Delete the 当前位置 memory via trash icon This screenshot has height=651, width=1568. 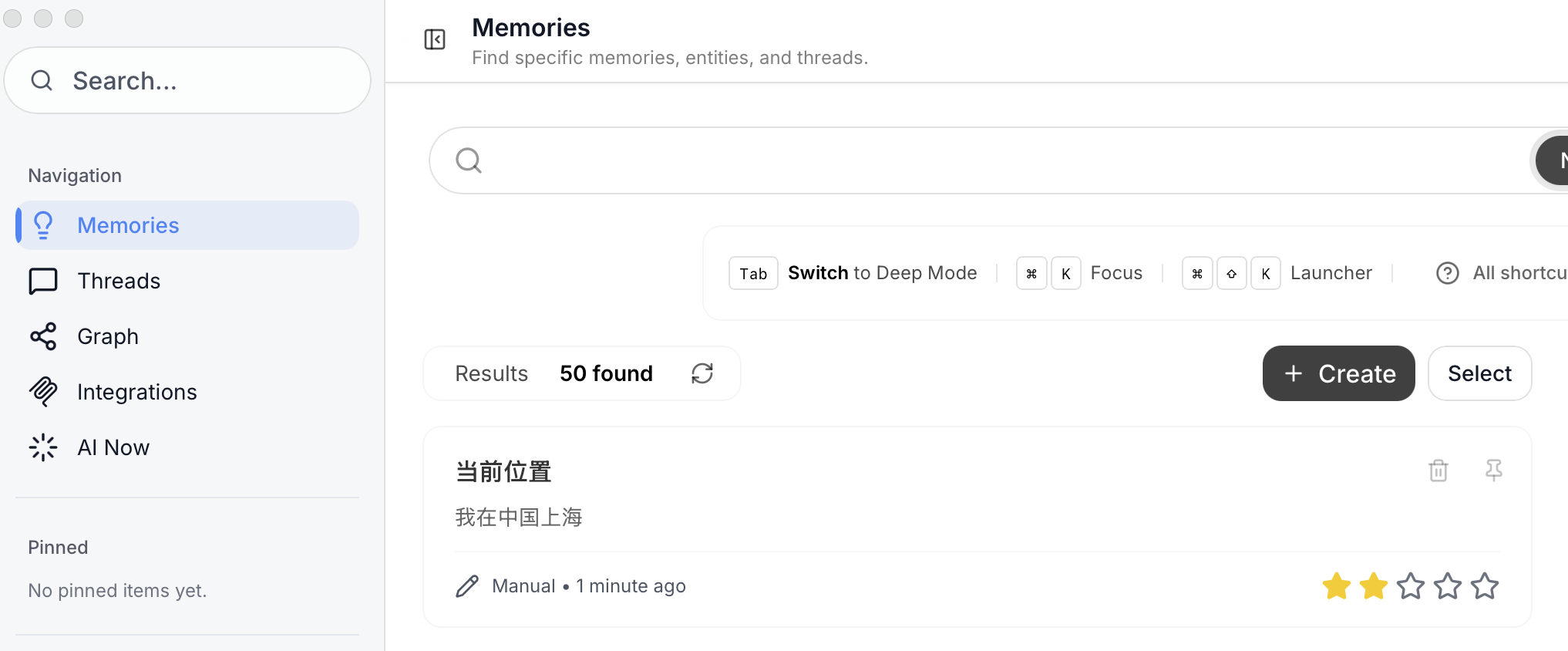point(1438,471)
